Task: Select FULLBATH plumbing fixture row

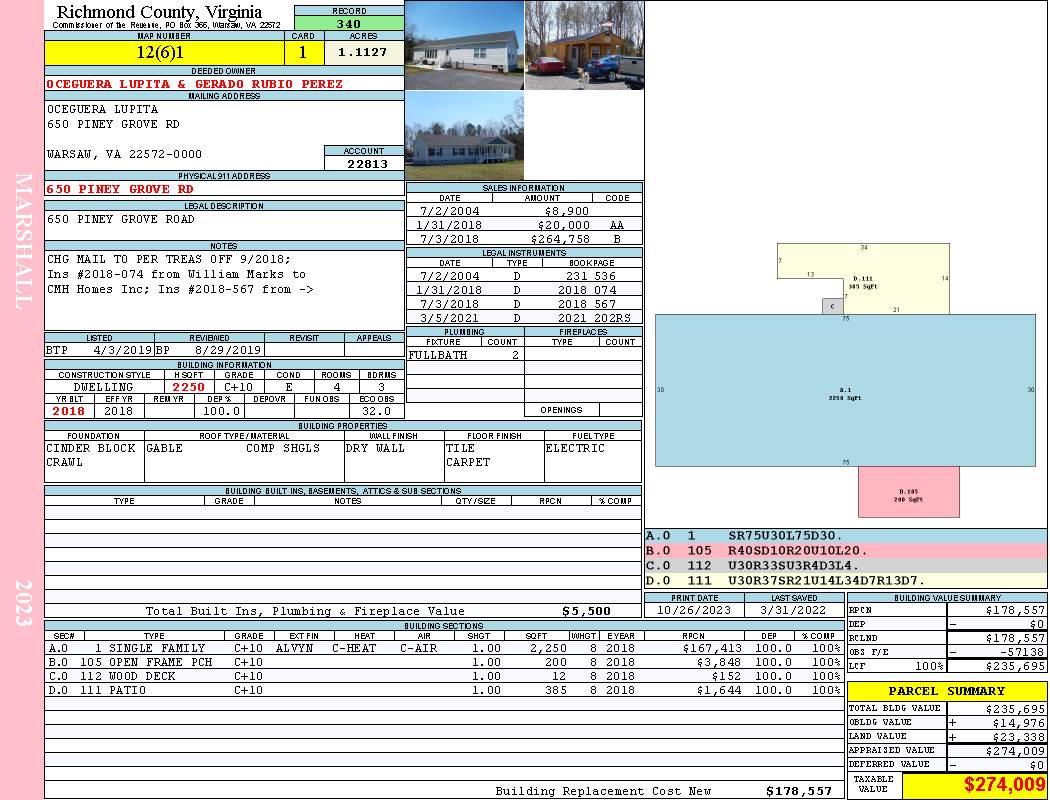Action: 465,355
